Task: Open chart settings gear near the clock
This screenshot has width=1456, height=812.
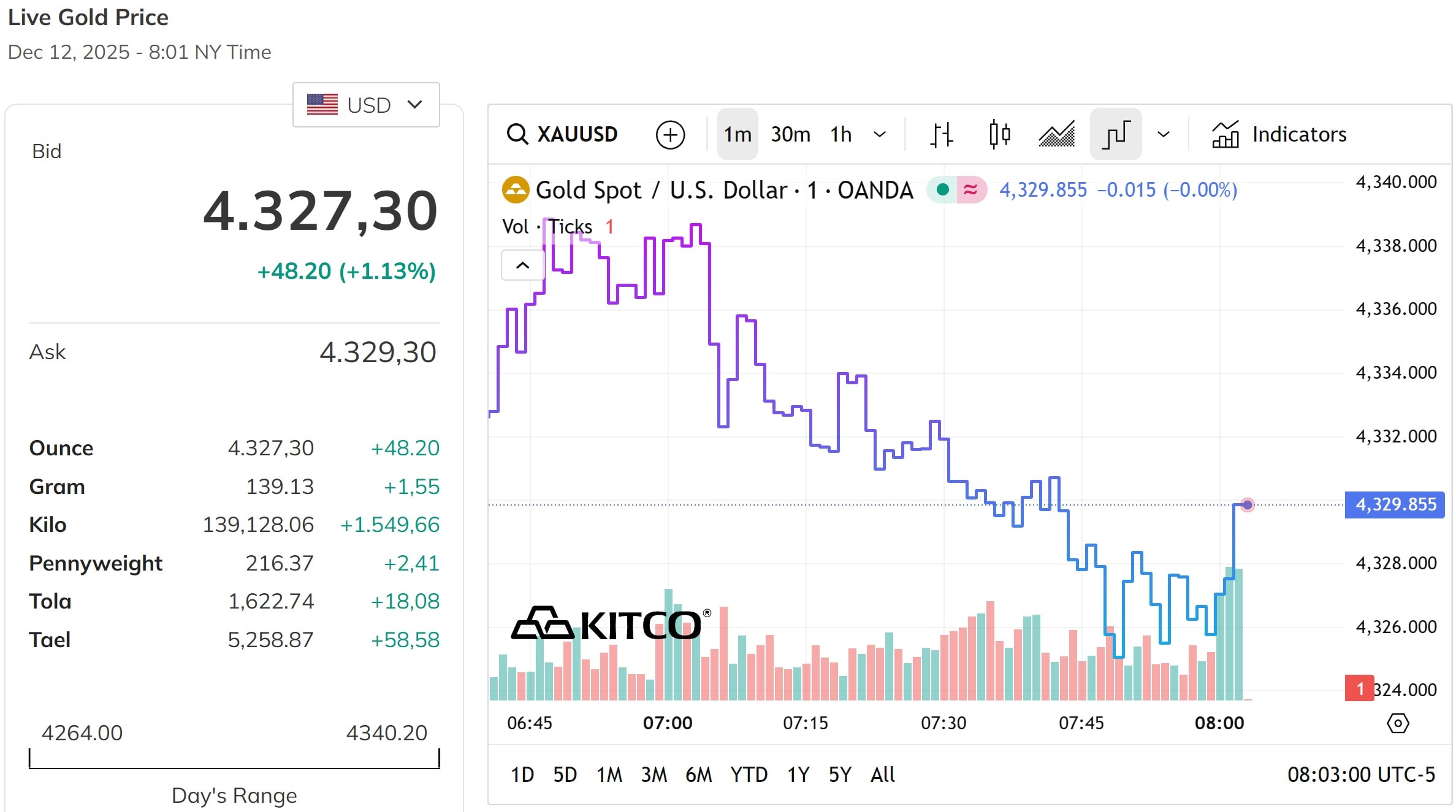Action: [x=1398, y=723]
